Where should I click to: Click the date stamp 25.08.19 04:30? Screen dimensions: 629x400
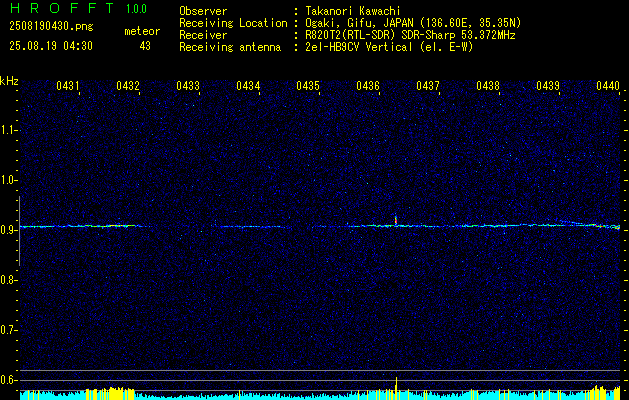51,46
